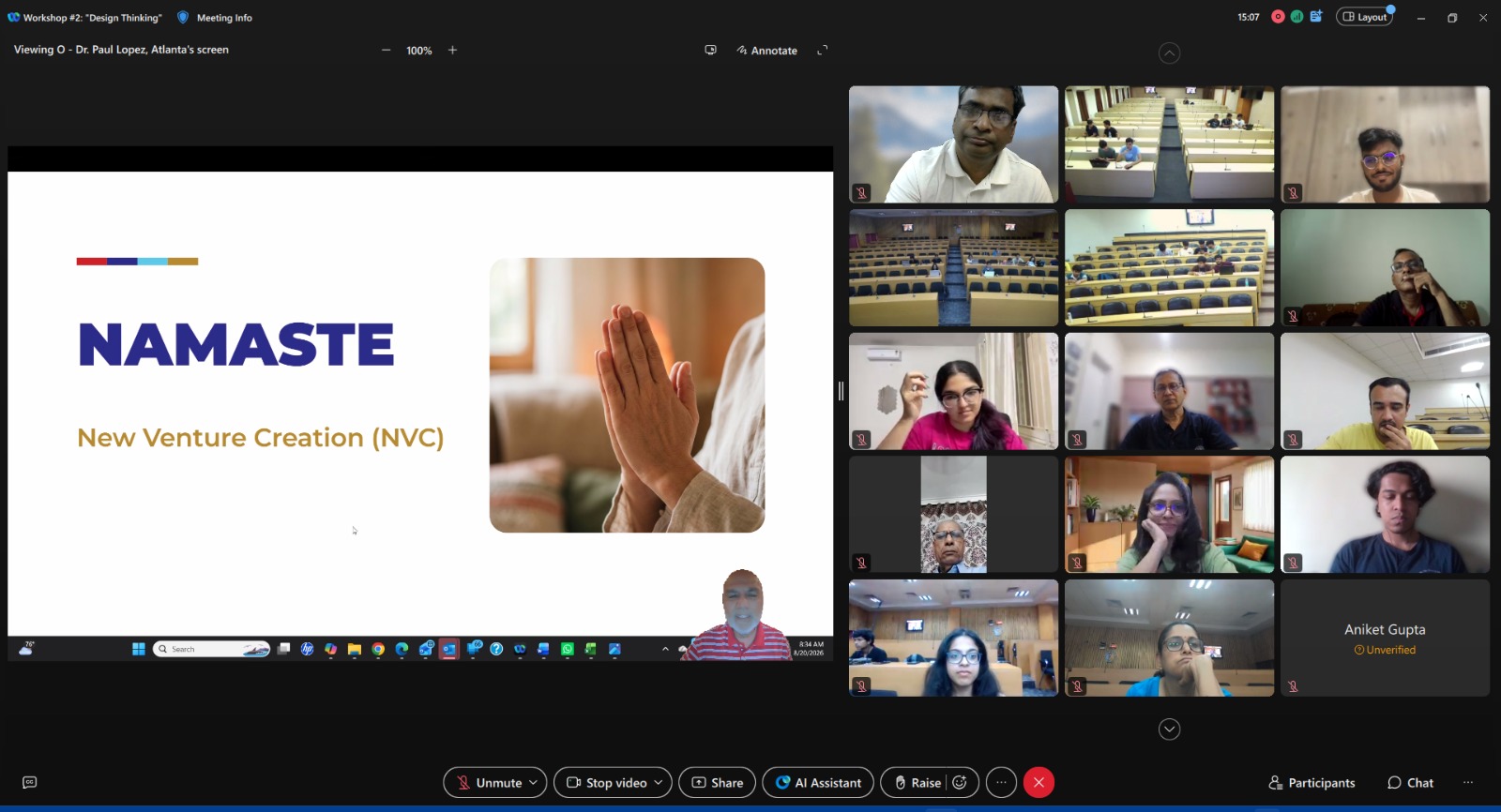Stop your video camera
The image size is (1501, 812).
tap(606, 782)
